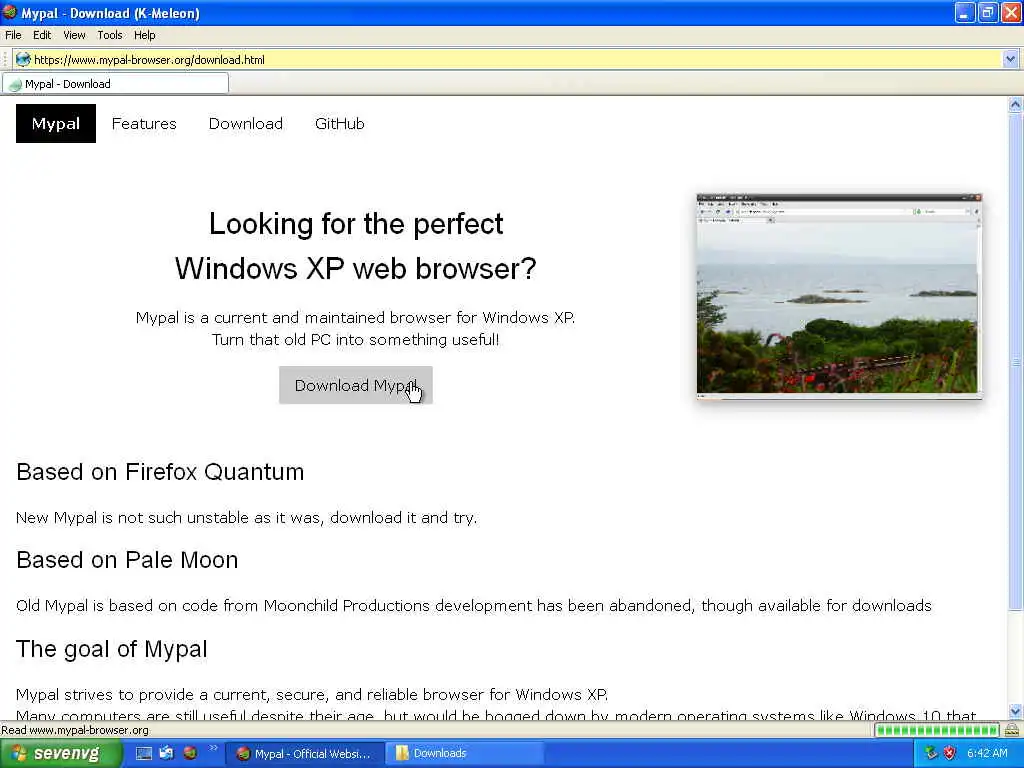Open the address bar history dropdown arrow
The height and width of the screenshot is (768, 1024).
click(1010, 59)
